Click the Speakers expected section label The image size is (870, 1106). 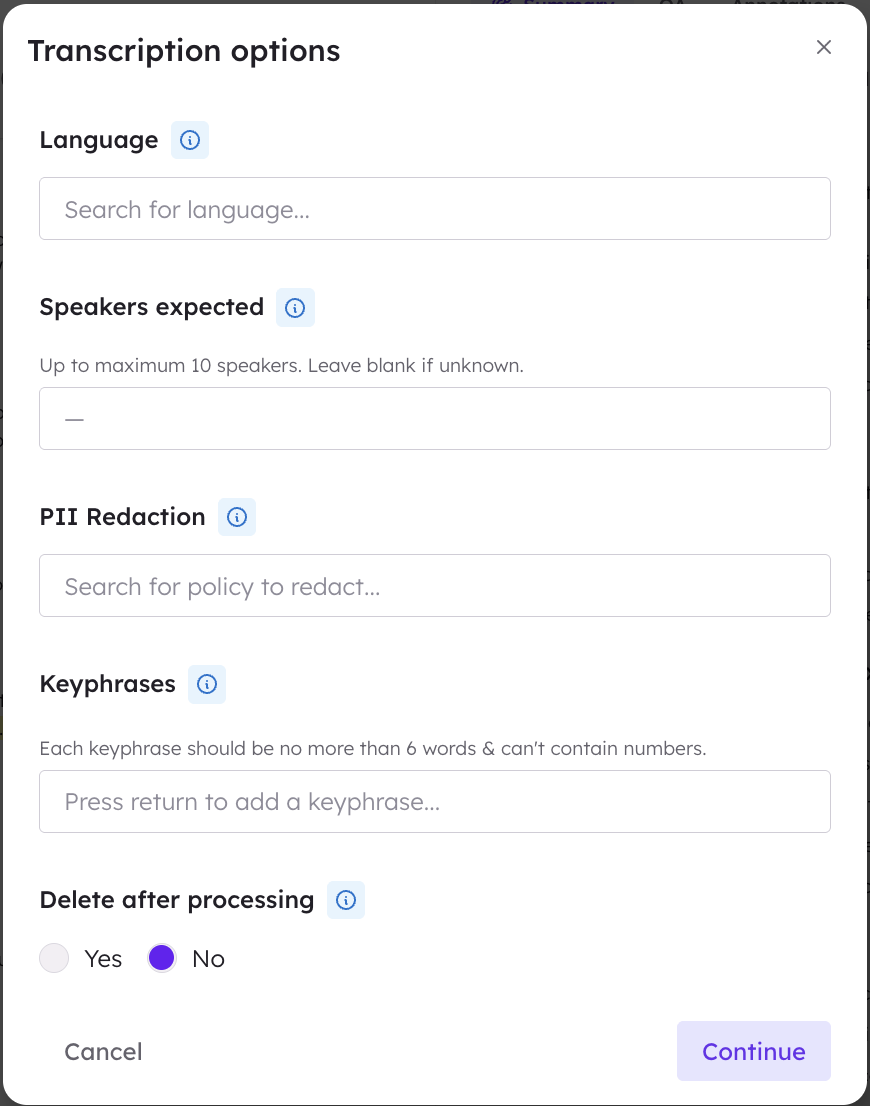(152, 307)
